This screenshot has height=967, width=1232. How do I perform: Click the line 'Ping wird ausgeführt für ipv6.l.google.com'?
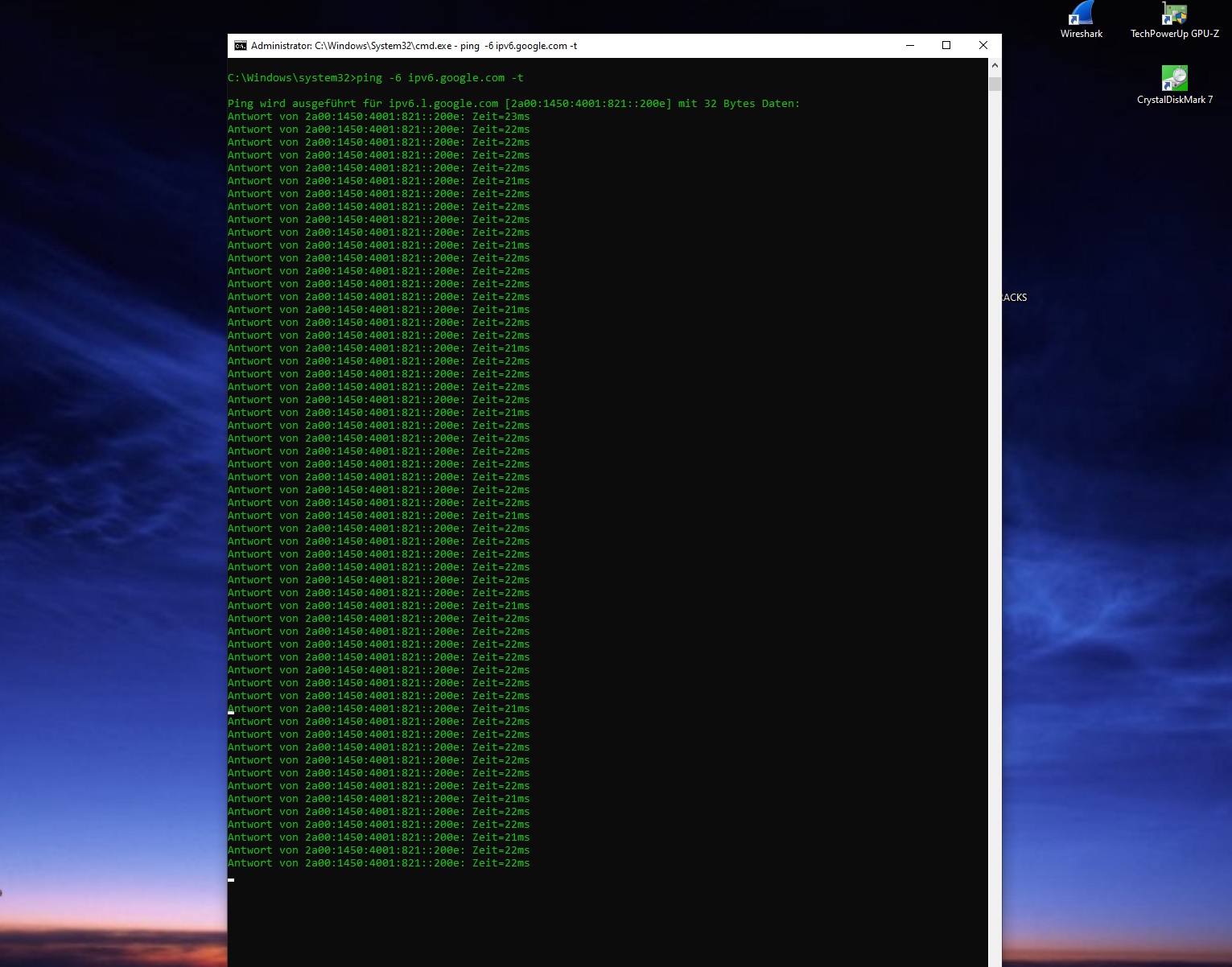[x=513, y=104]
